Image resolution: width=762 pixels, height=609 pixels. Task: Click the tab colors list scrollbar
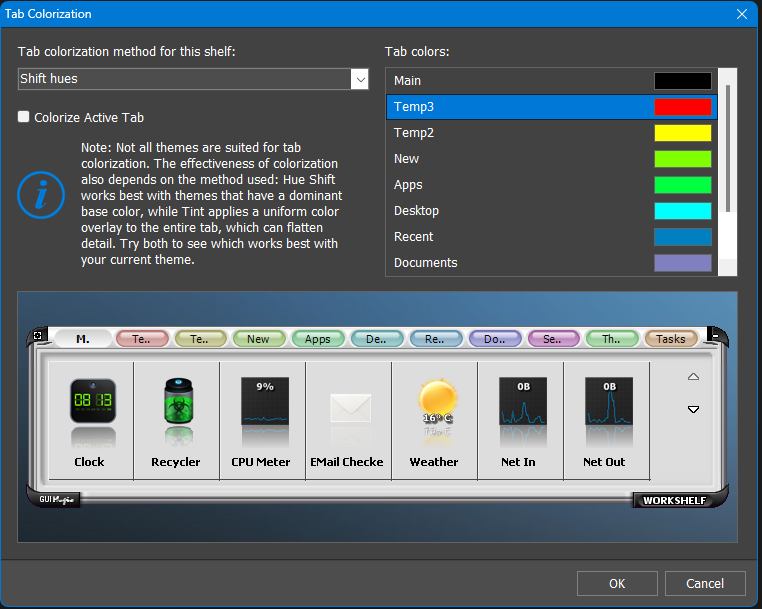pyautogui.click(x=727, y=150)
